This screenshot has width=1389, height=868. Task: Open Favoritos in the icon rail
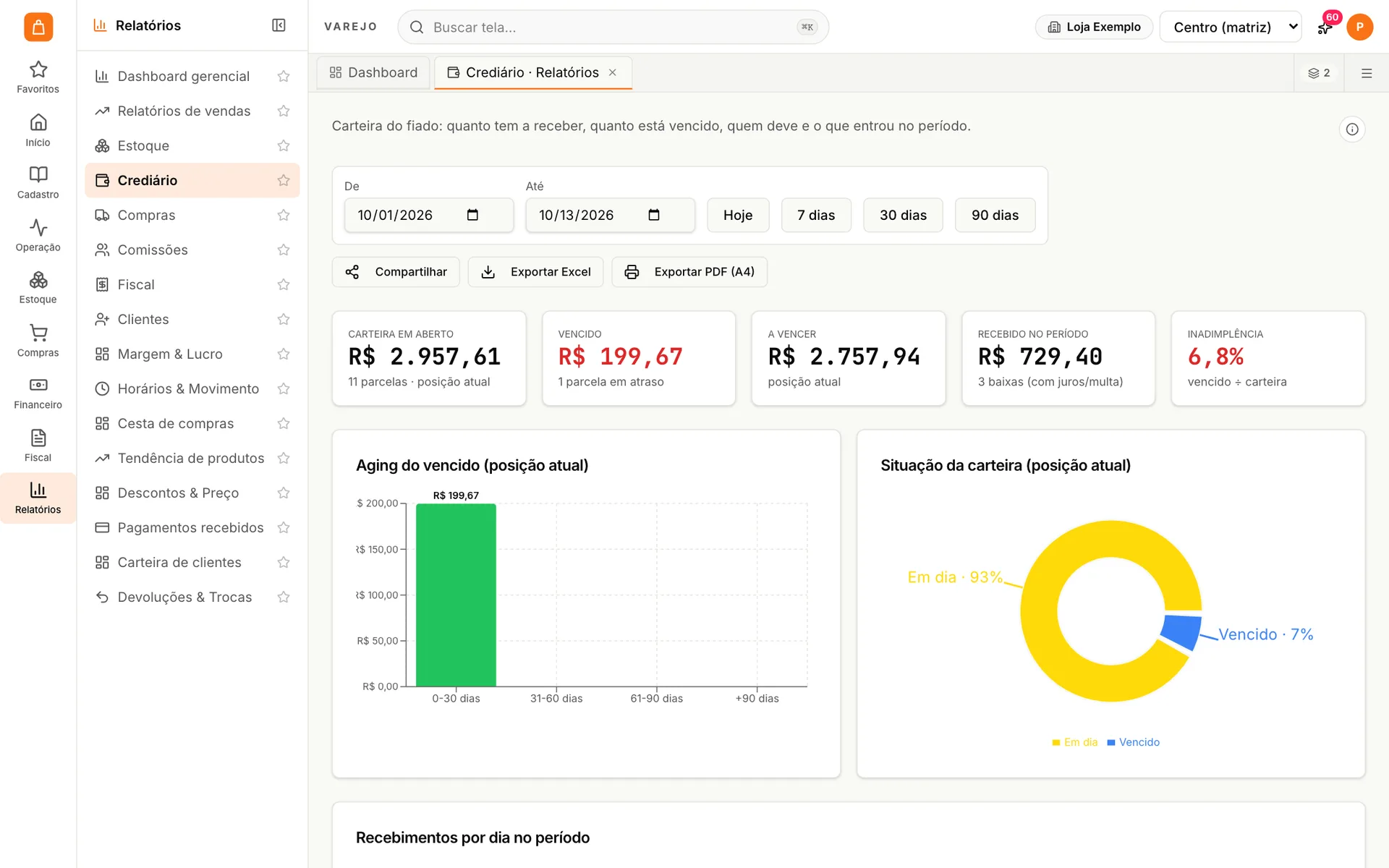point(38,77)
